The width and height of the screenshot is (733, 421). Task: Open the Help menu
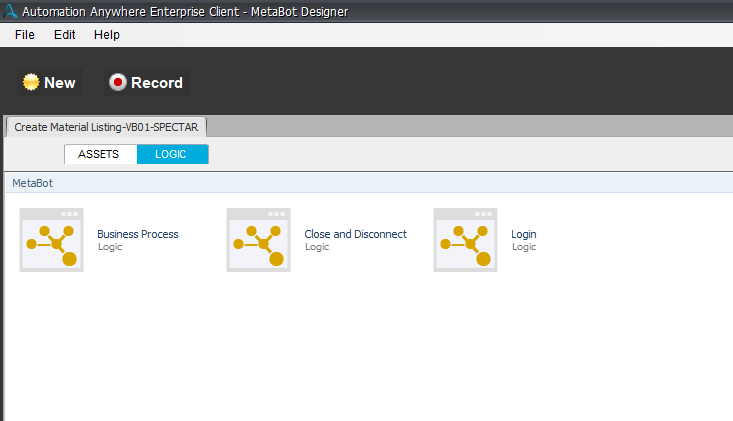107,35
